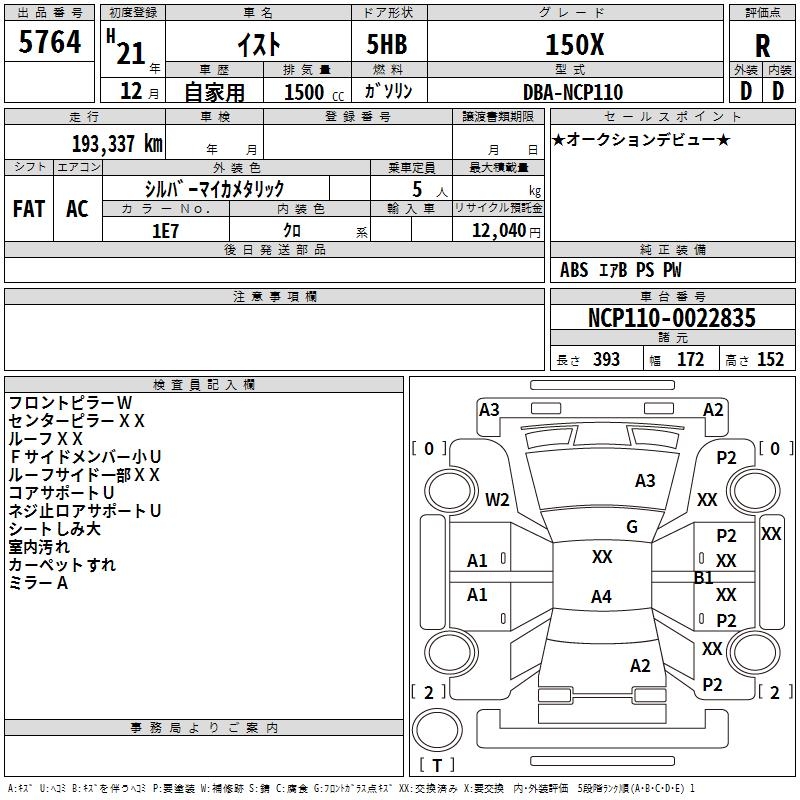Click the spare tire T indicator
Screen dimensions: 800x800
(x=437, y=765)
